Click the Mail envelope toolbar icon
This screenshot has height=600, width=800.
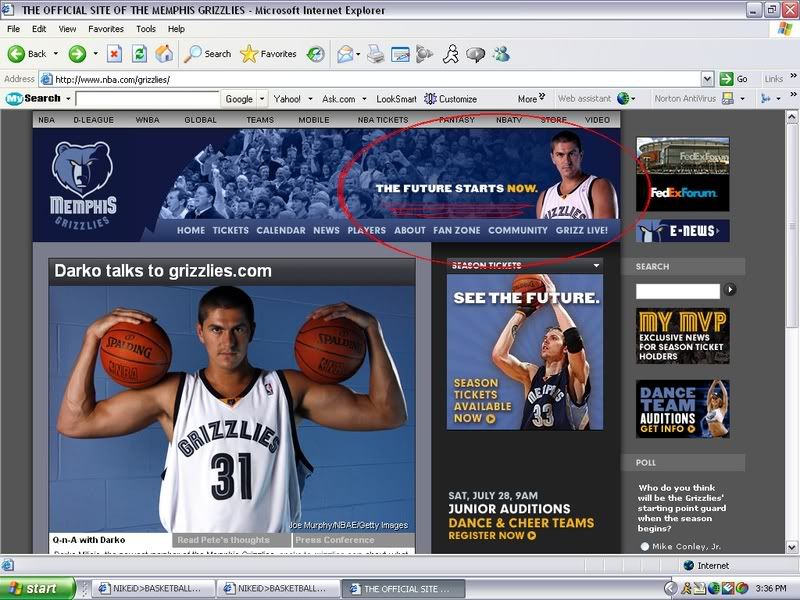[345, 54]
